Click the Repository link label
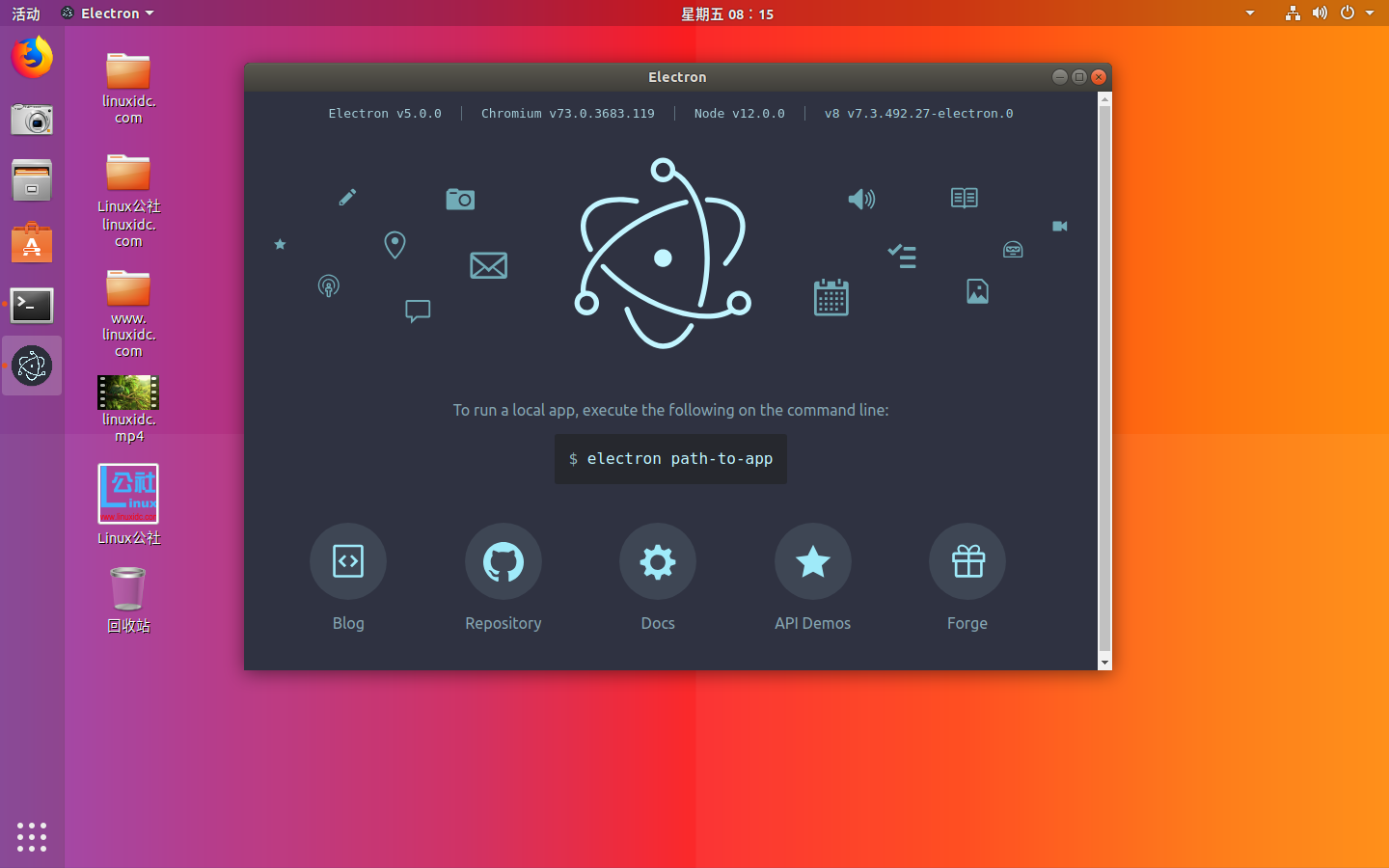Image resolution: width=1389 pixels, height=868 pixels. (504, 623)
